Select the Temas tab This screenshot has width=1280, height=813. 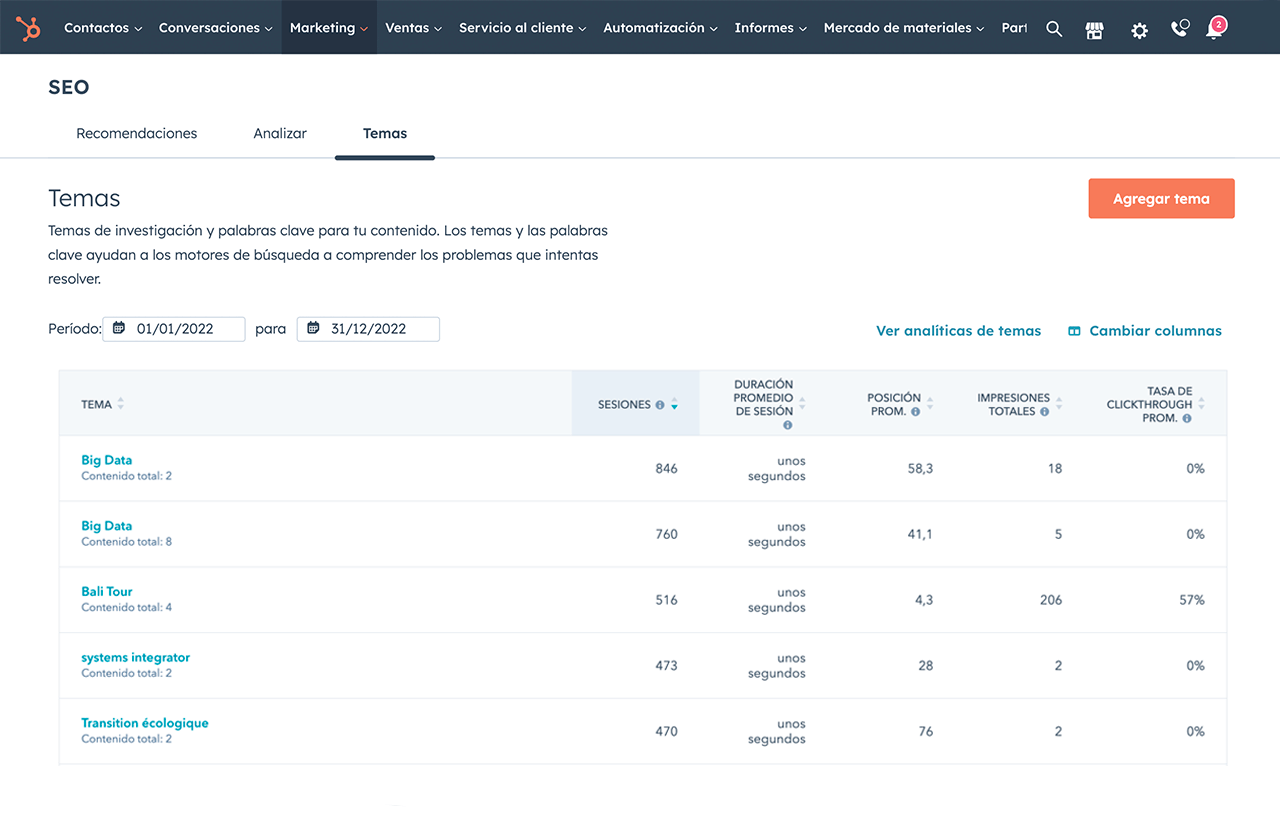click(385, 133)
